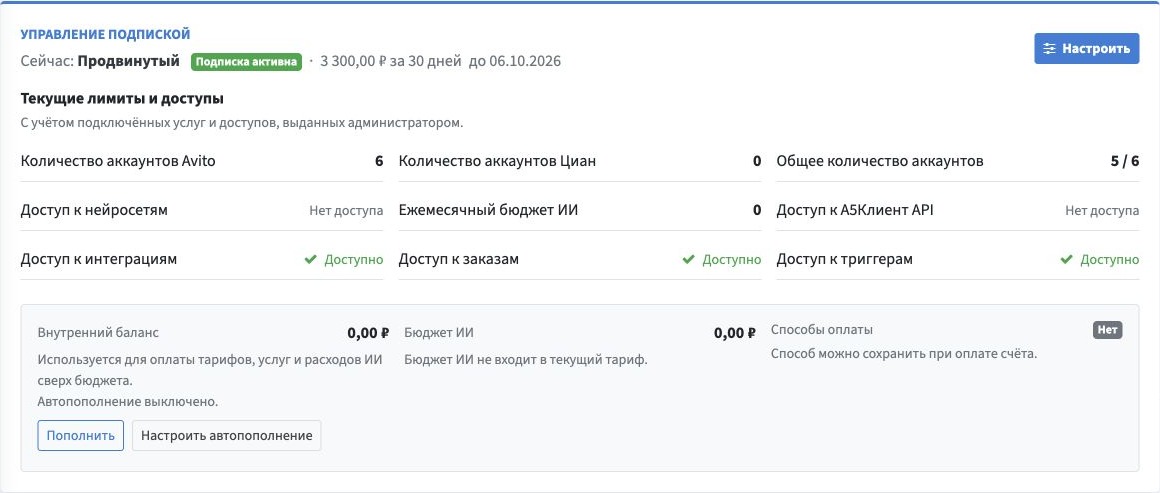The image size is (1160, 493).
Task: Click the Доступ к нейросетям label
Action: pyautogui.click(x=94, y=210)
